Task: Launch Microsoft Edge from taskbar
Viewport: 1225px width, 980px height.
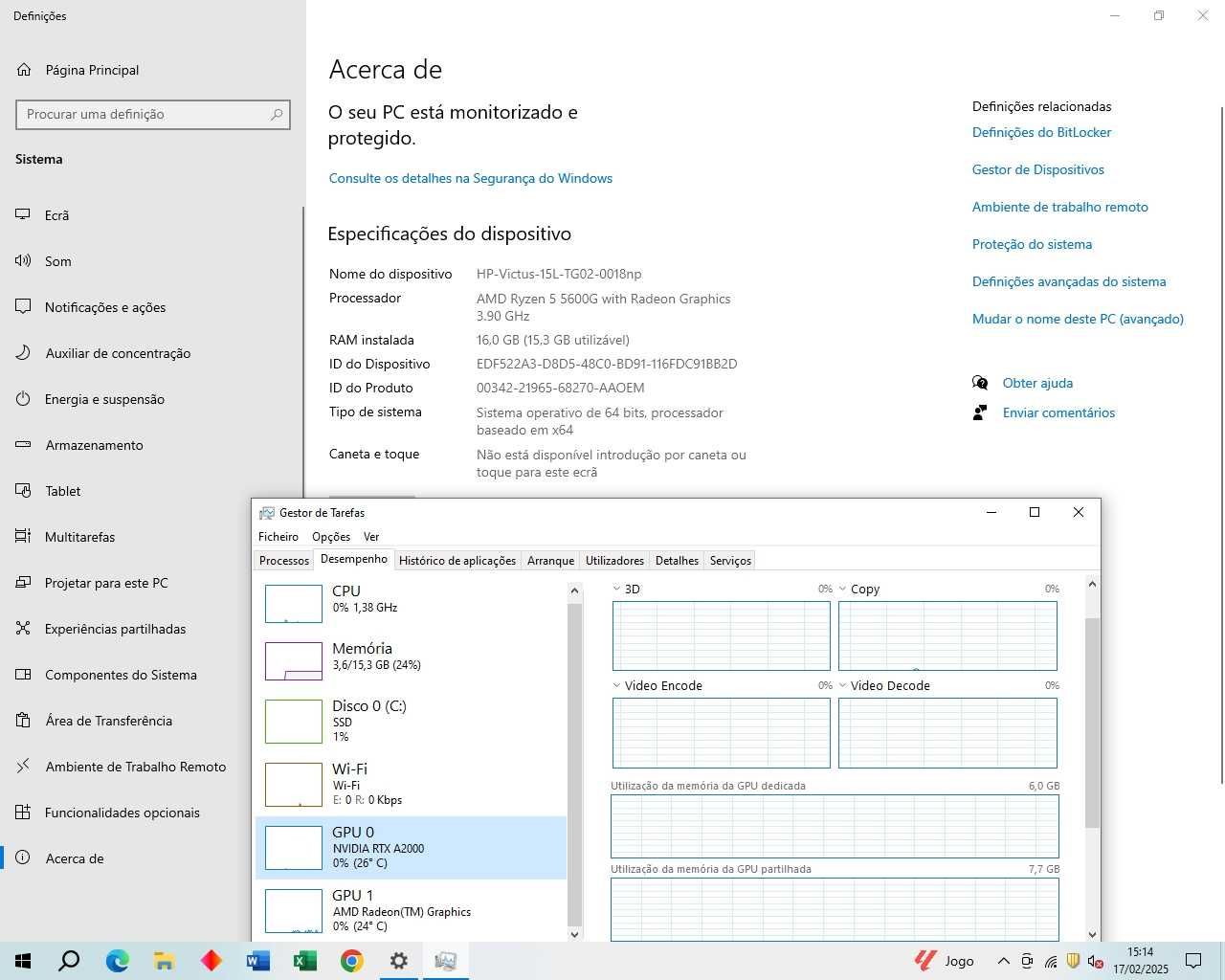Action: click(117, 961)
